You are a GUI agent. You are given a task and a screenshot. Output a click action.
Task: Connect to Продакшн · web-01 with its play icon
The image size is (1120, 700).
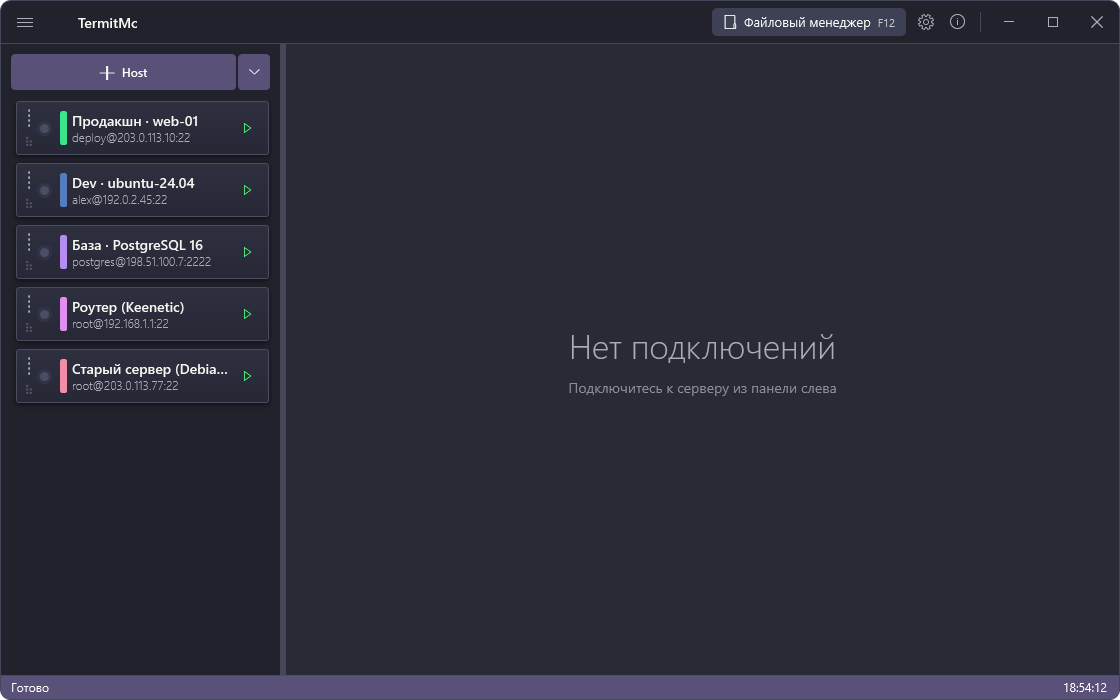247,129
